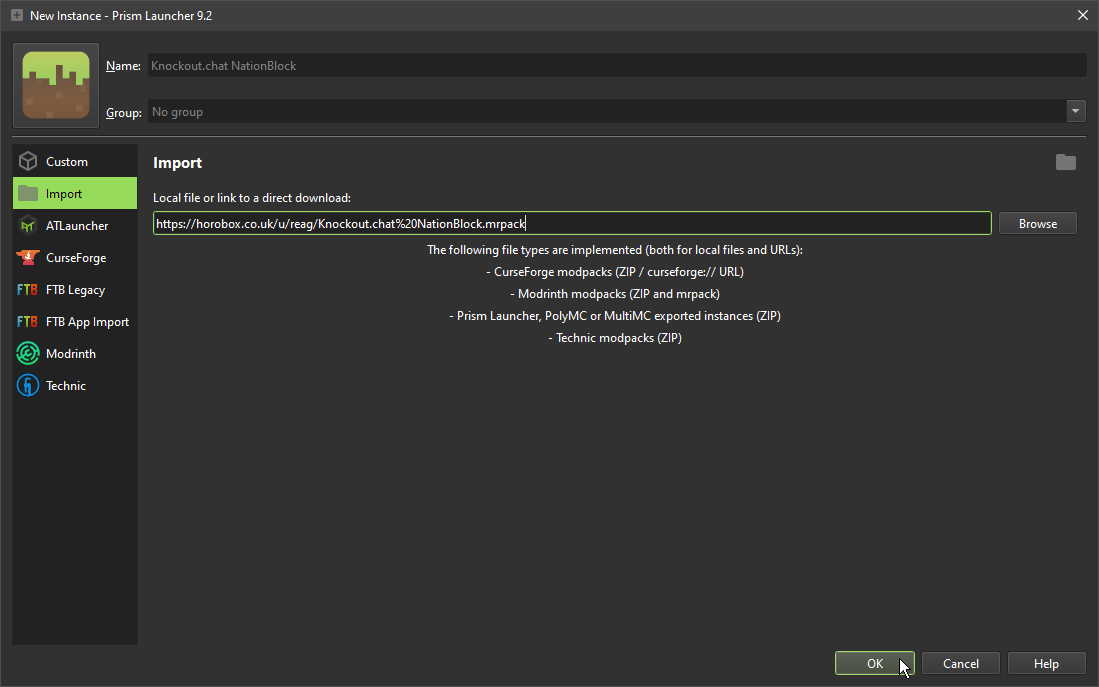Click the ATLauncher logo icon
The width and height of the screenshot is (1099, 687).
(28, 226)
